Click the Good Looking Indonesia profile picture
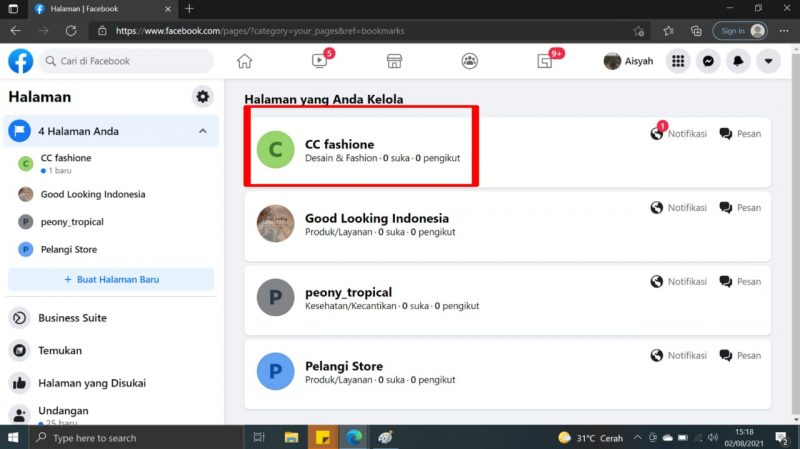Viewport: 800px width, 449px height. (276, 223)
